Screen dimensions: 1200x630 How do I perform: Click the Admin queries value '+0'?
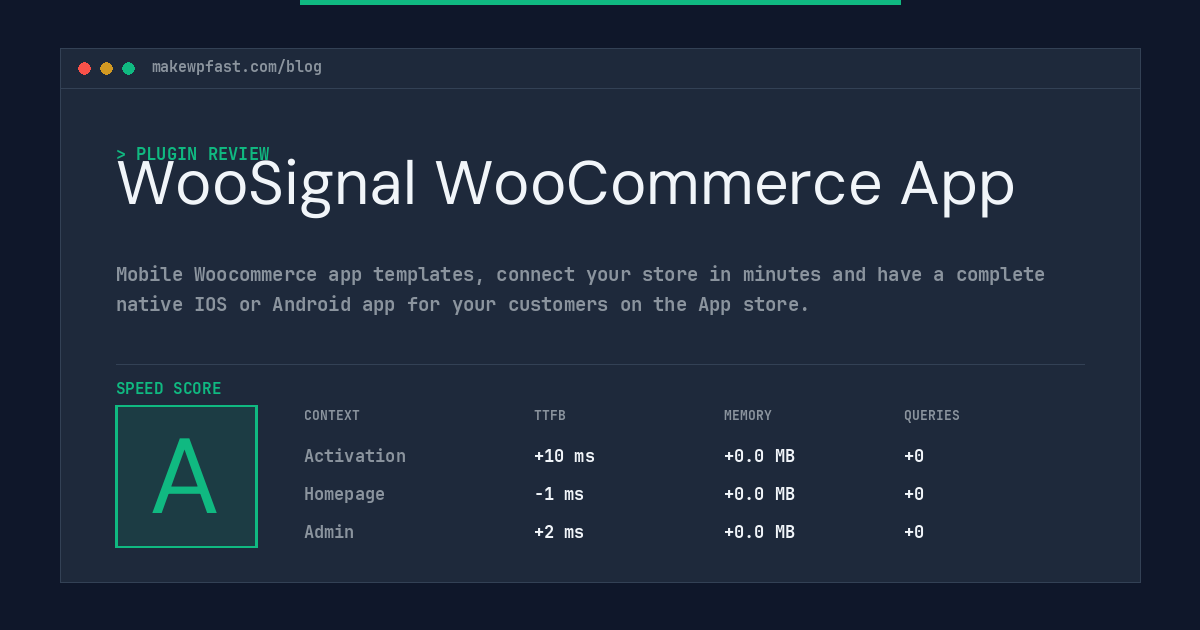point(914,532)
